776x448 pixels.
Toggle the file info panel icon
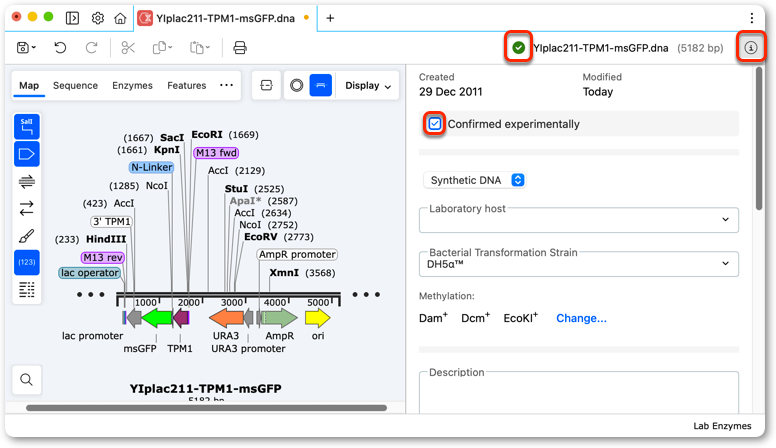[751, 48]
